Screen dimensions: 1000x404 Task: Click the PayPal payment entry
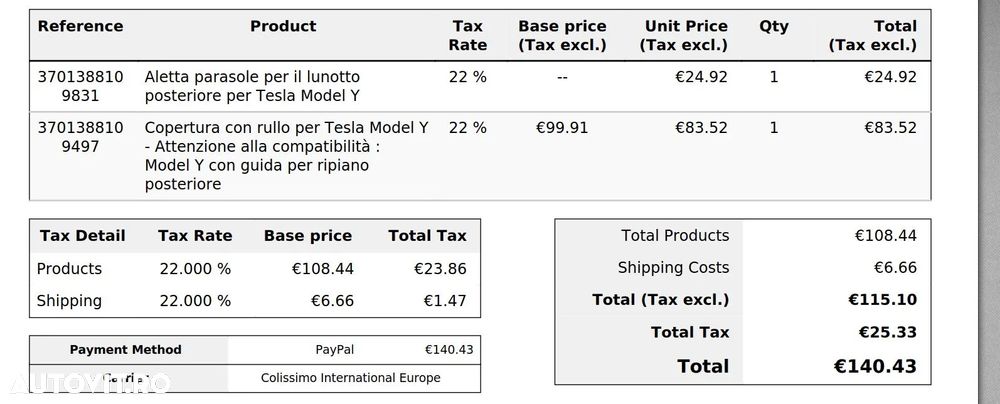tap(335, 350)
